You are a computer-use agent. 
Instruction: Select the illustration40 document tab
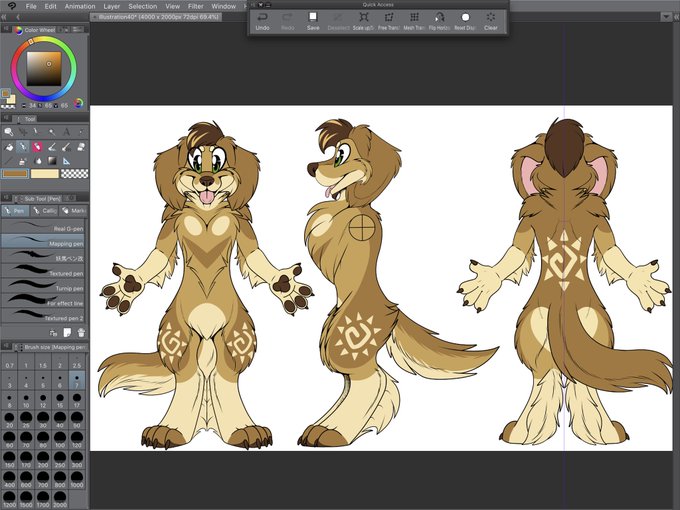157,17
